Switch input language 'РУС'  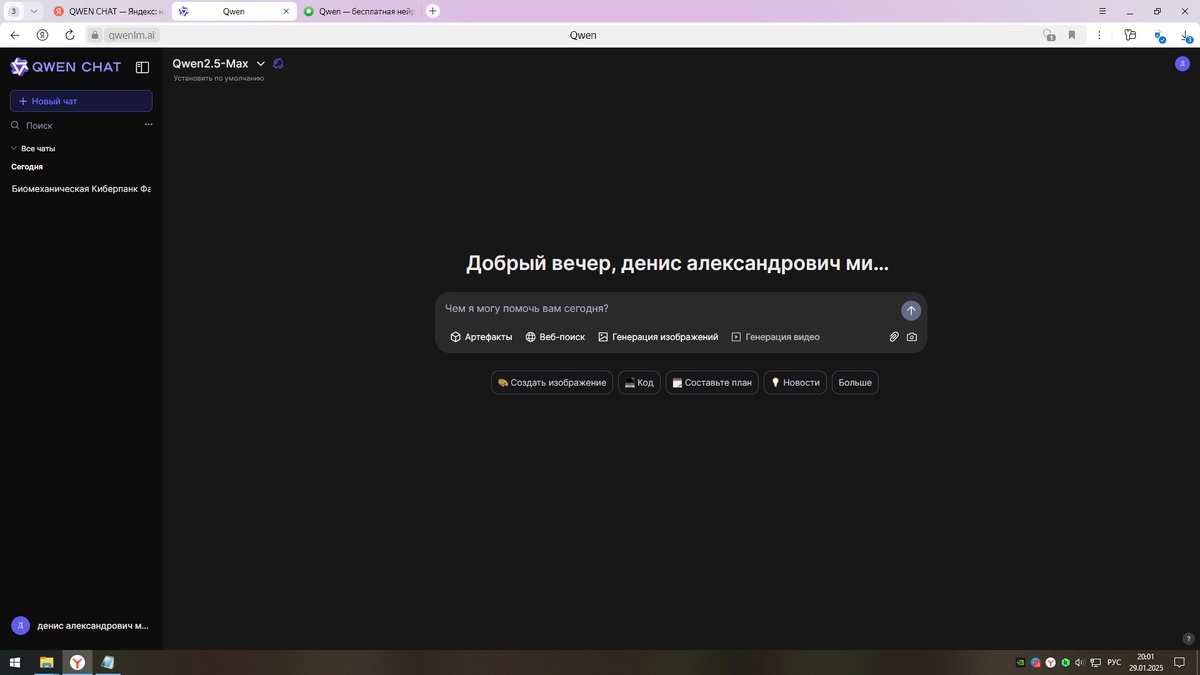[1114, 663]
